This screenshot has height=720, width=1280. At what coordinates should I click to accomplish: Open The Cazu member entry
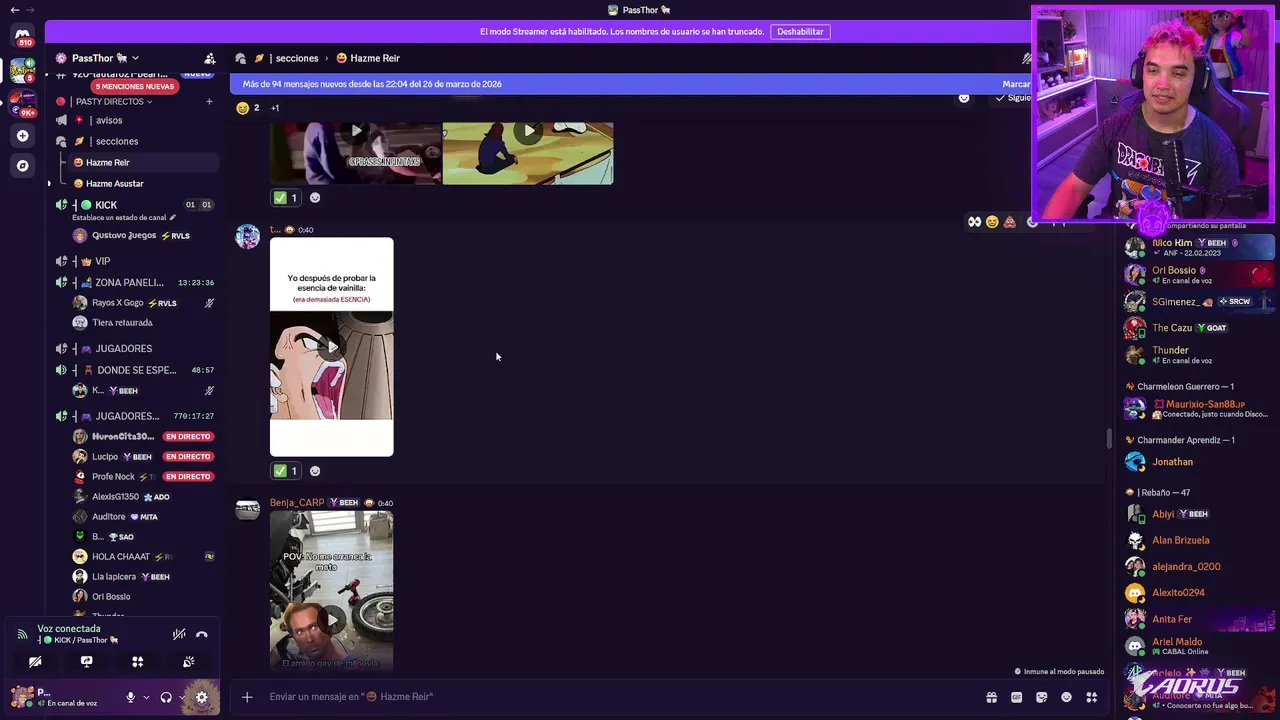[x=1172, y=328]
